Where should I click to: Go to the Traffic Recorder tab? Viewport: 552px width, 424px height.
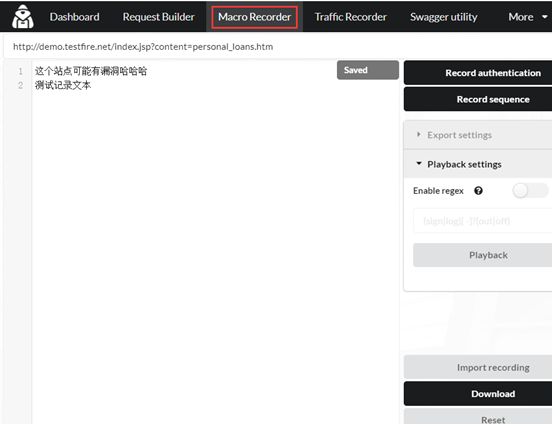tap(350, 17)
